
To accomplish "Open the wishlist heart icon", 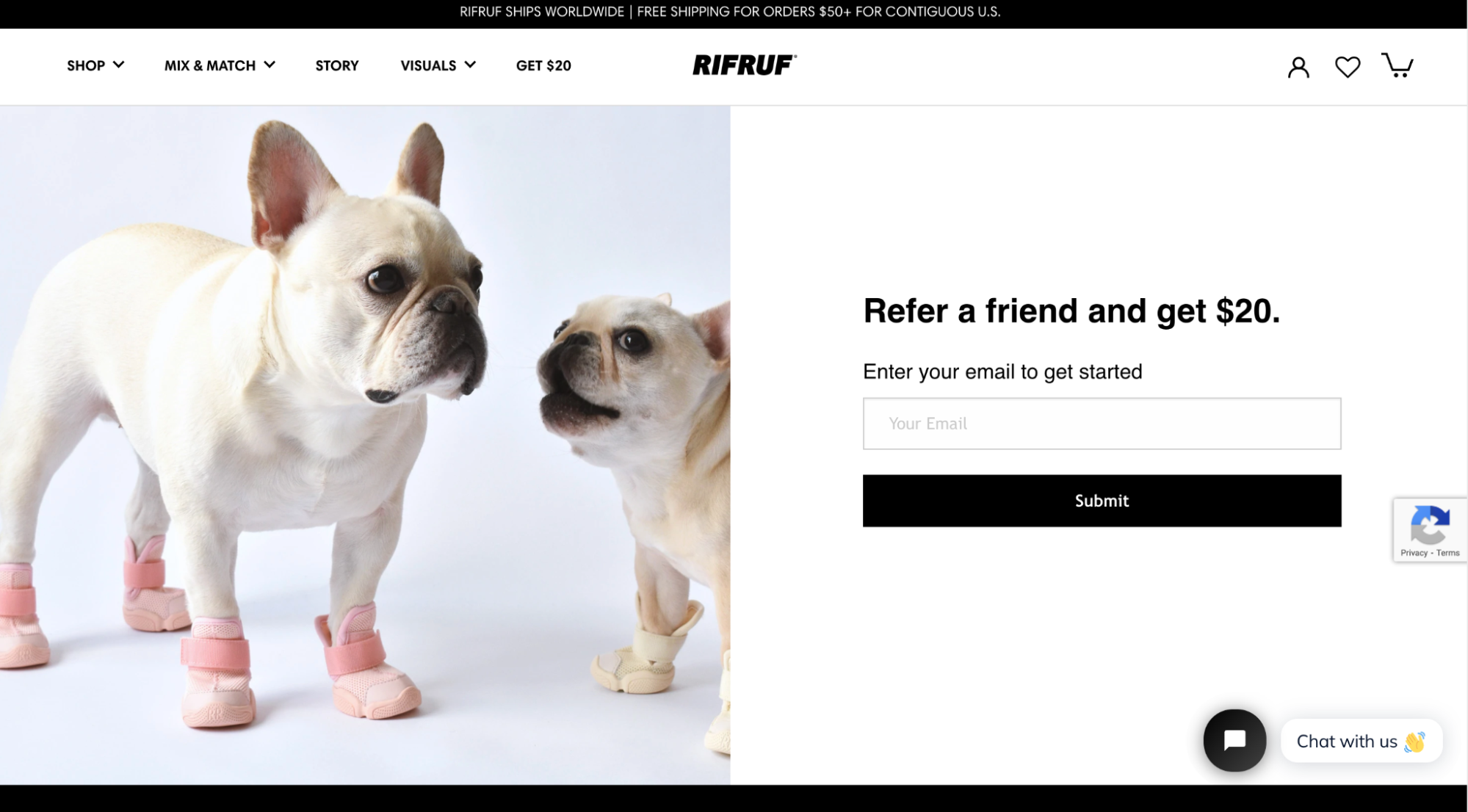I will pyautogui.click(x=1348, y=67).
